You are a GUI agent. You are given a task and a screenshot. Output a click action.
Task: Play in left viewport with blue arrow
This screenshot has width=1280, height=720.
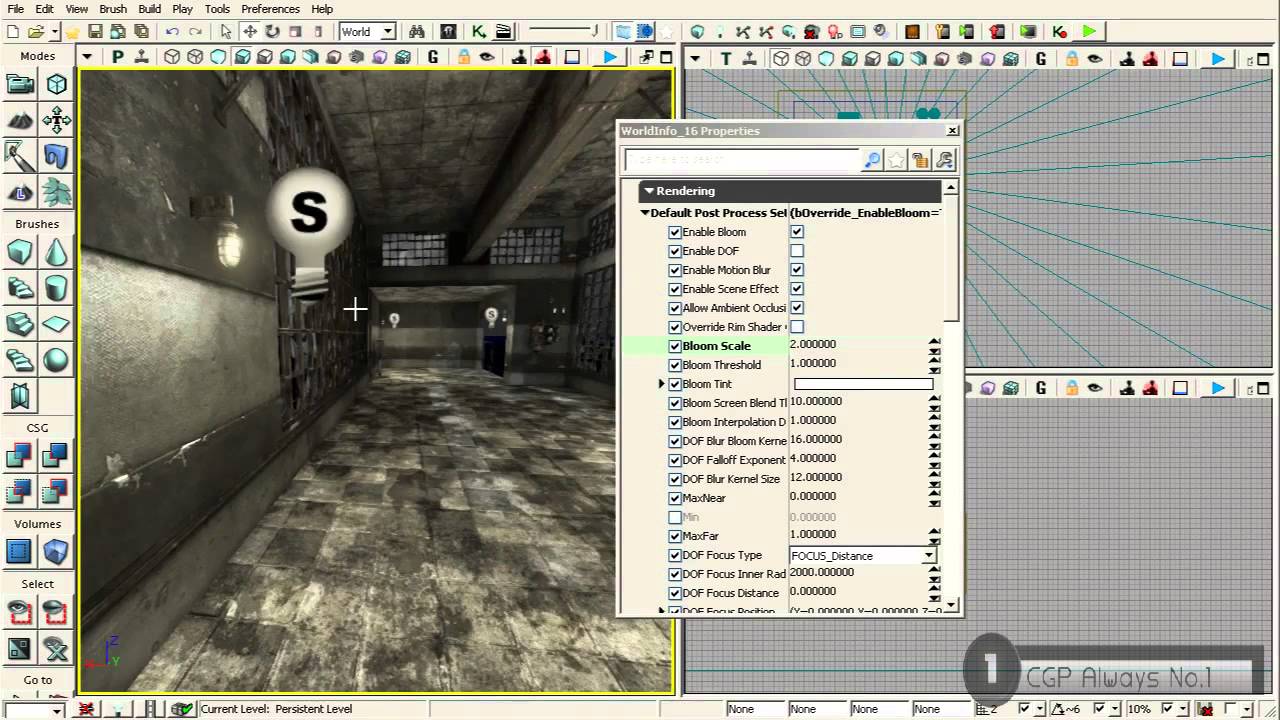click(609, 58)
